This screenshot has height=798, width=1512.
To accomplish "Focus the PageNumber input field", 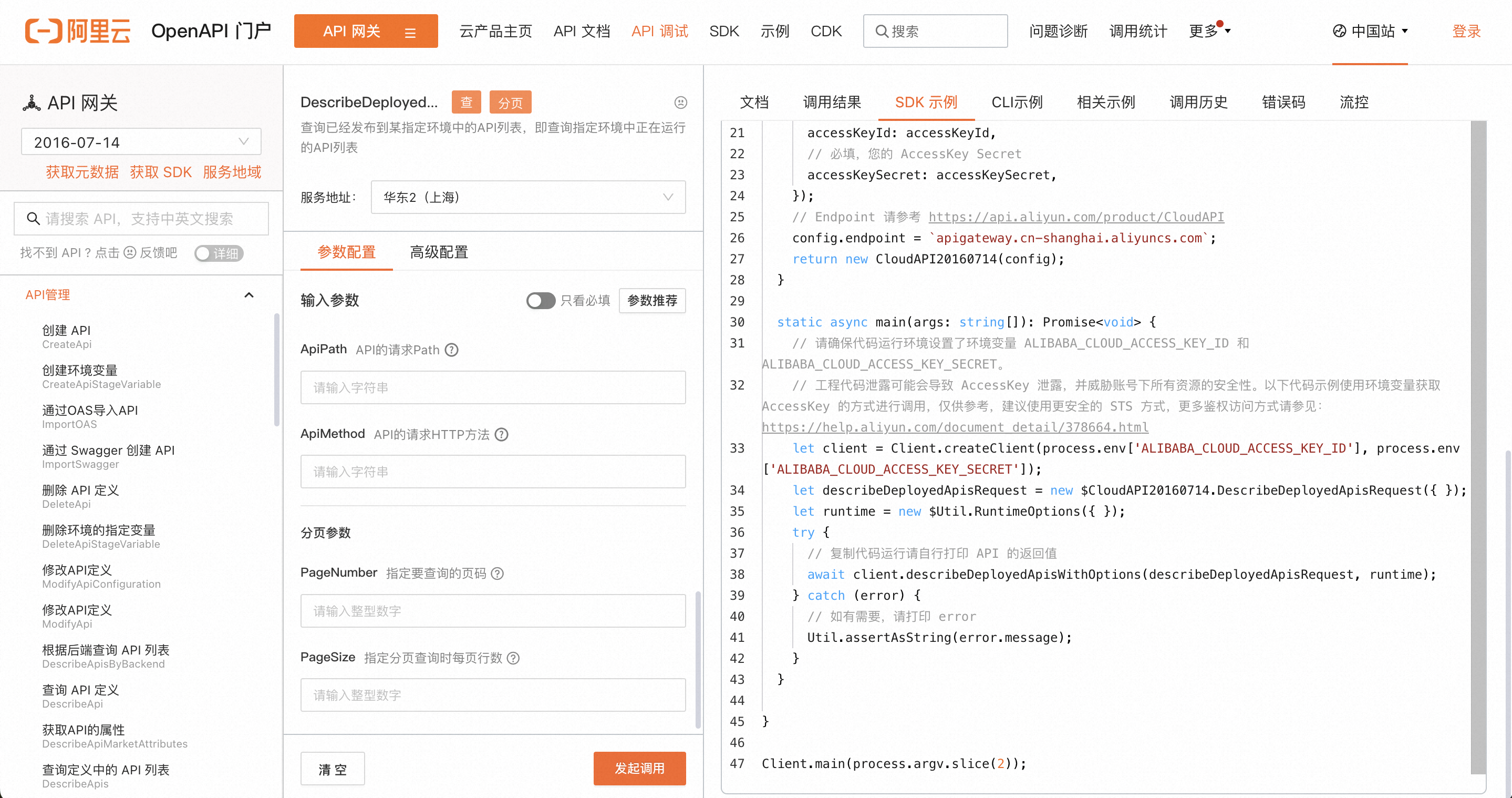I will 493,611.
